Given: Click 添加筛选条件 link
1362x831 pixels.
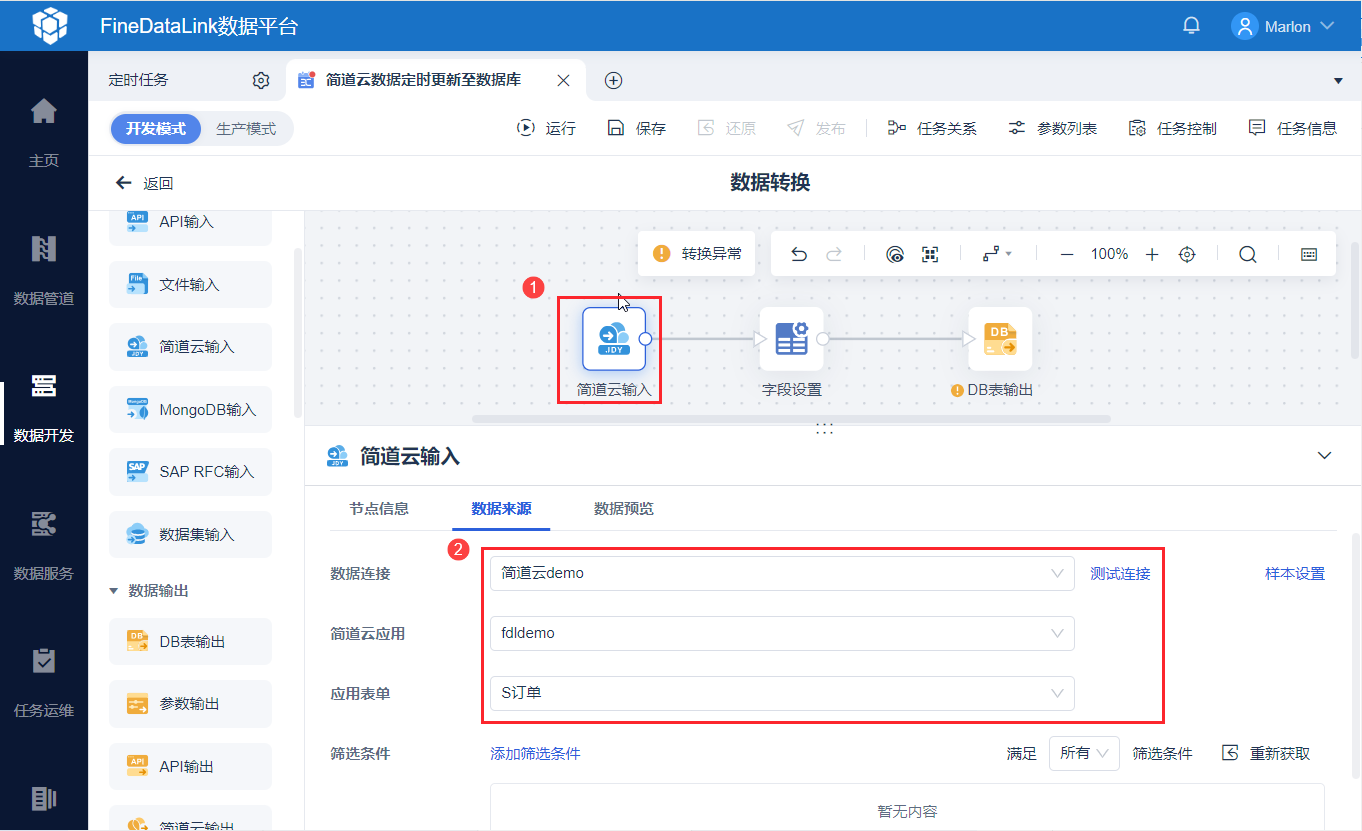Looking at the screenshot, I should (535, 754).
